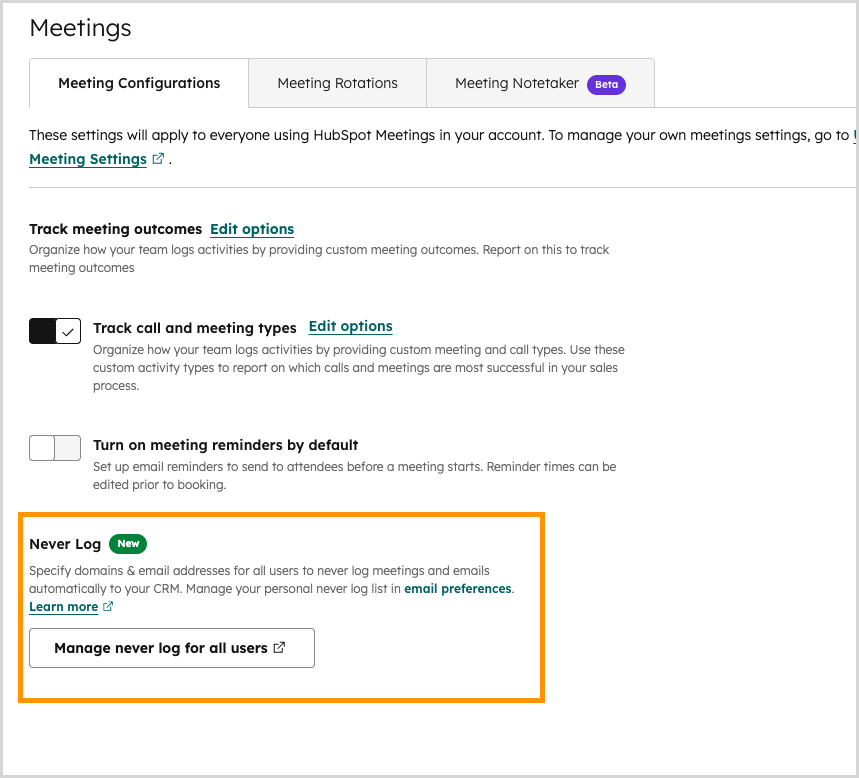Image resolution: width=859 pixels, height=778 pixels.
Task: Click Edit options next to Track meeting outcomes
Action: pyautogui.click(x=252, y=229)
